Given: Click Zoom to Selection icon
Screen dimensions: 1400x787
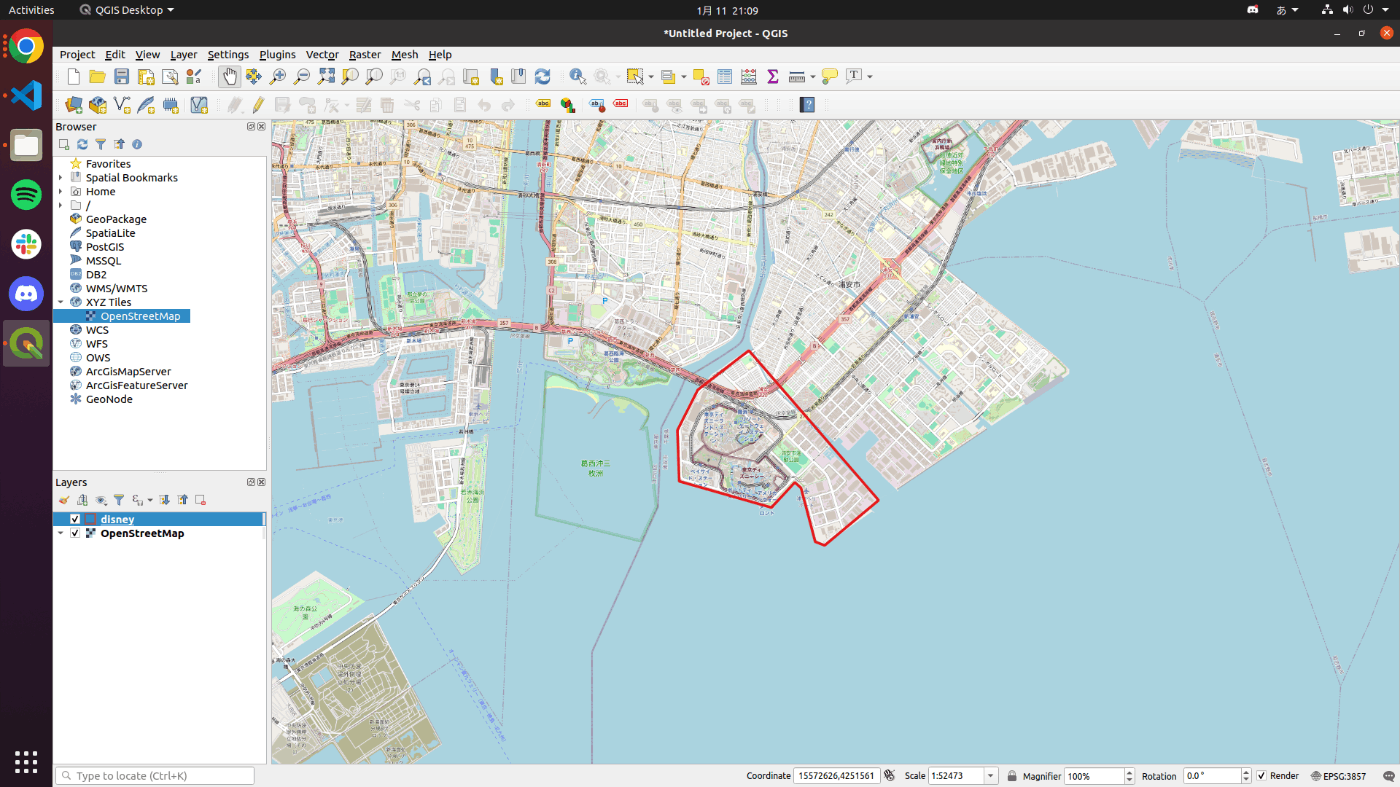Looking at the screenshot, I should point(350,77).
